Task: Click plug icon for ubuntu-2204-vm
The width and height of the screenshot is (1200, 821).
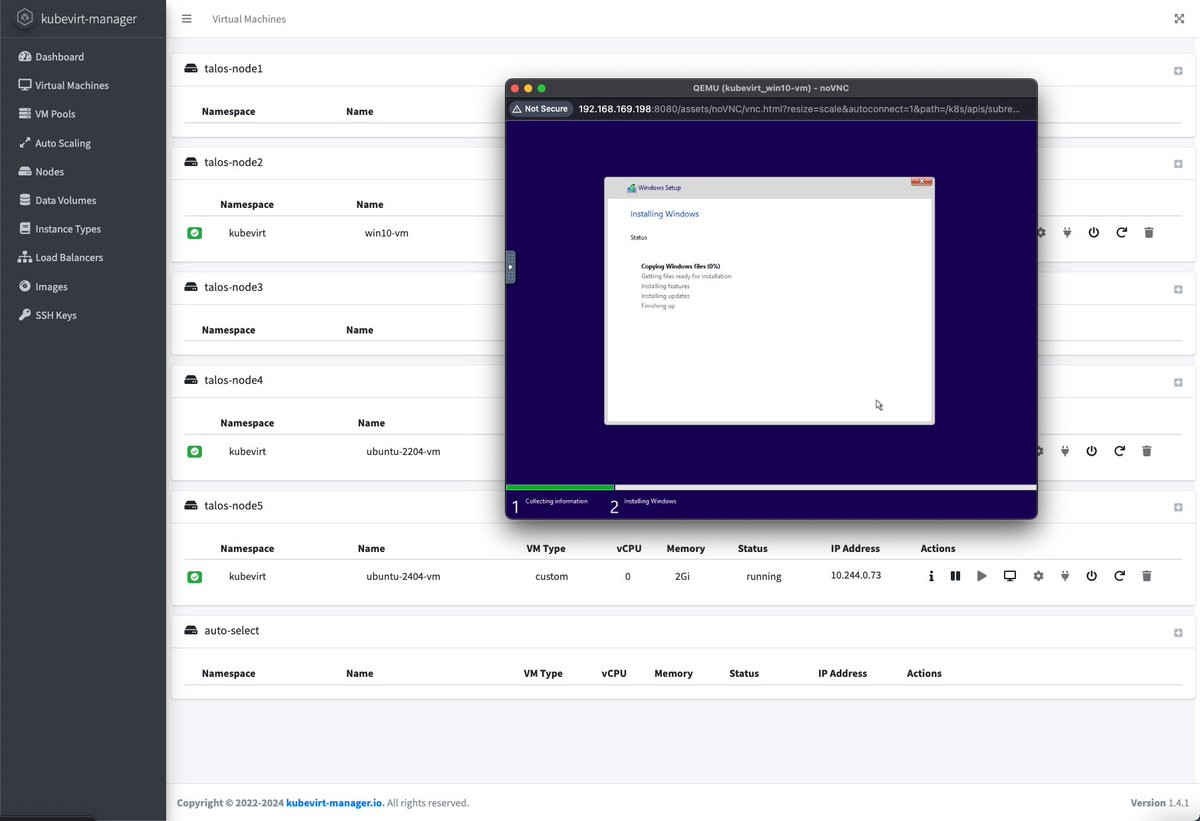Action: (1065, 452)
